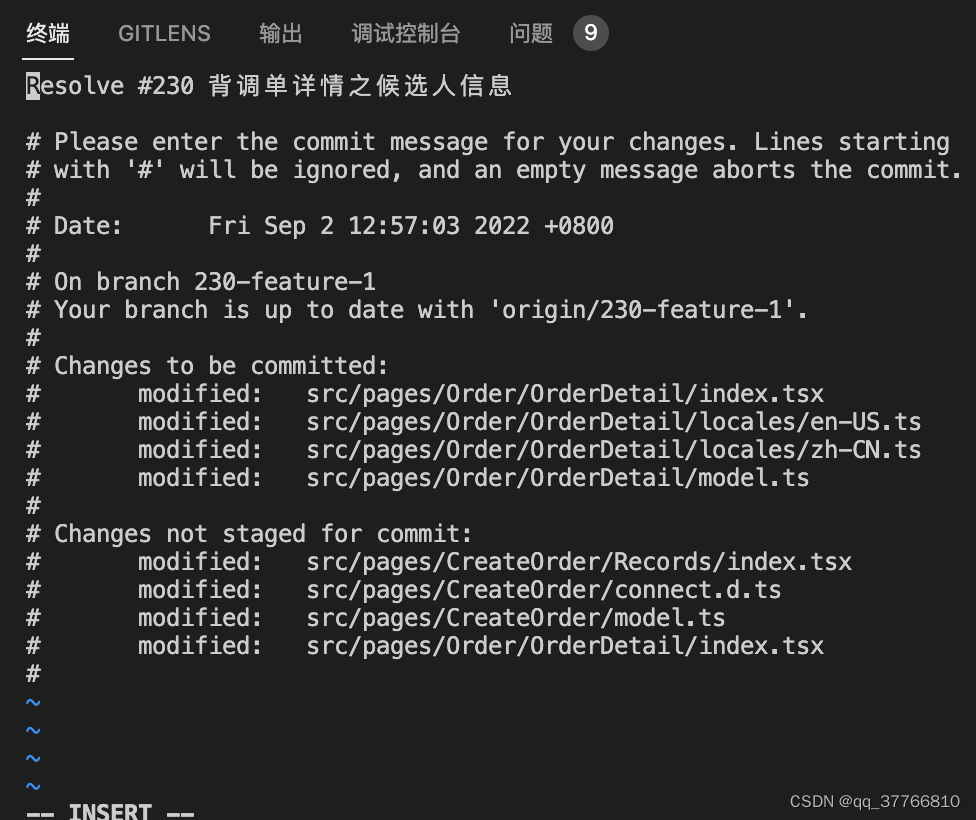This screenshot has width=976, height=820.
Task: Click the zh-CN.ts locales file path
Action: [614, 449]
